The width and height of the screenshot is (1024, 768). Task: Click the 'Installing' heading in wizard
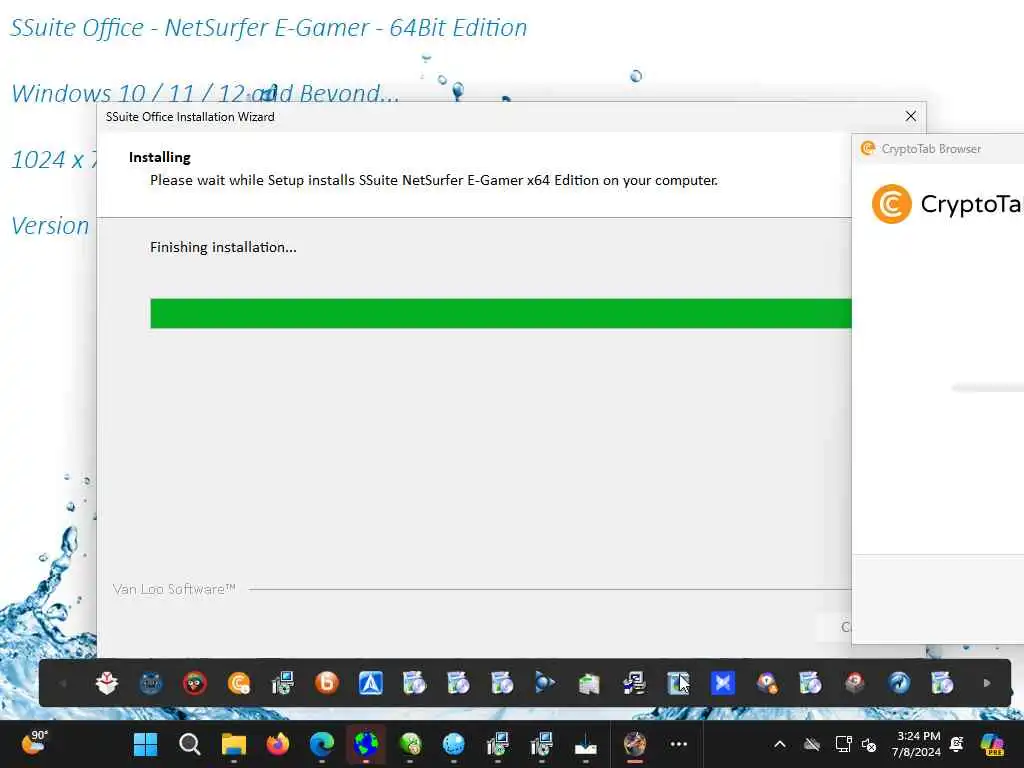tap(160, 157)
